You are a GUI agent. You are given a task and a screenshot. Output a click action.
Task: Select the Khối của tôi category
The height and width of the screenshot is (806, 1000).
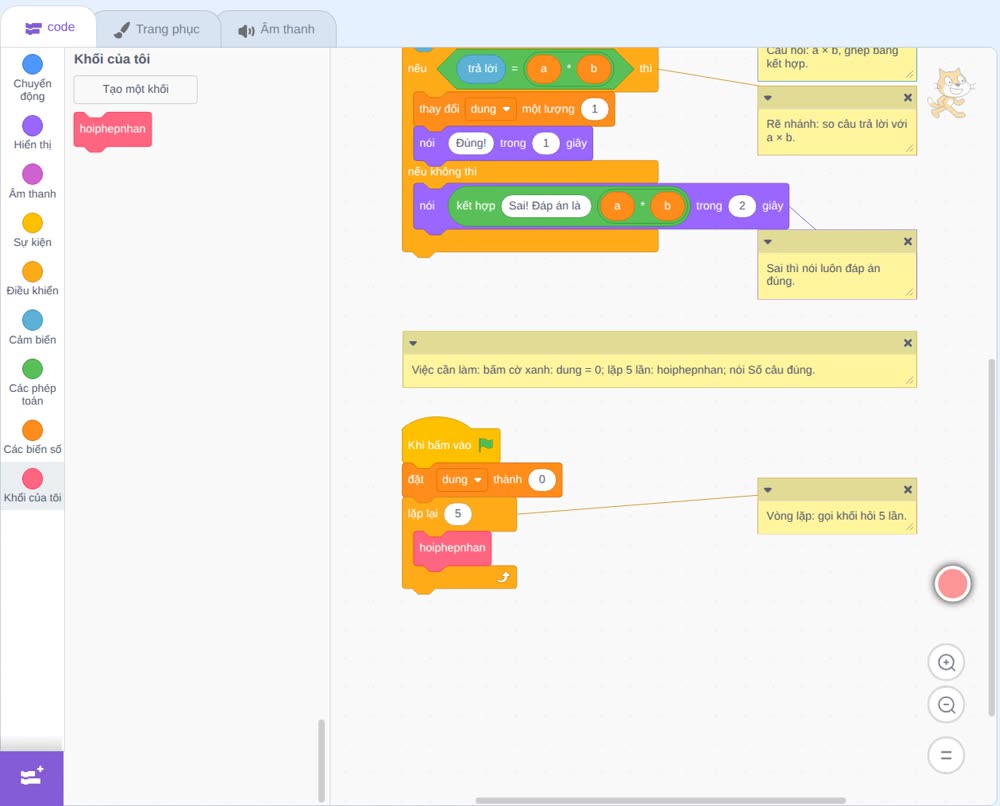[32, 486]
